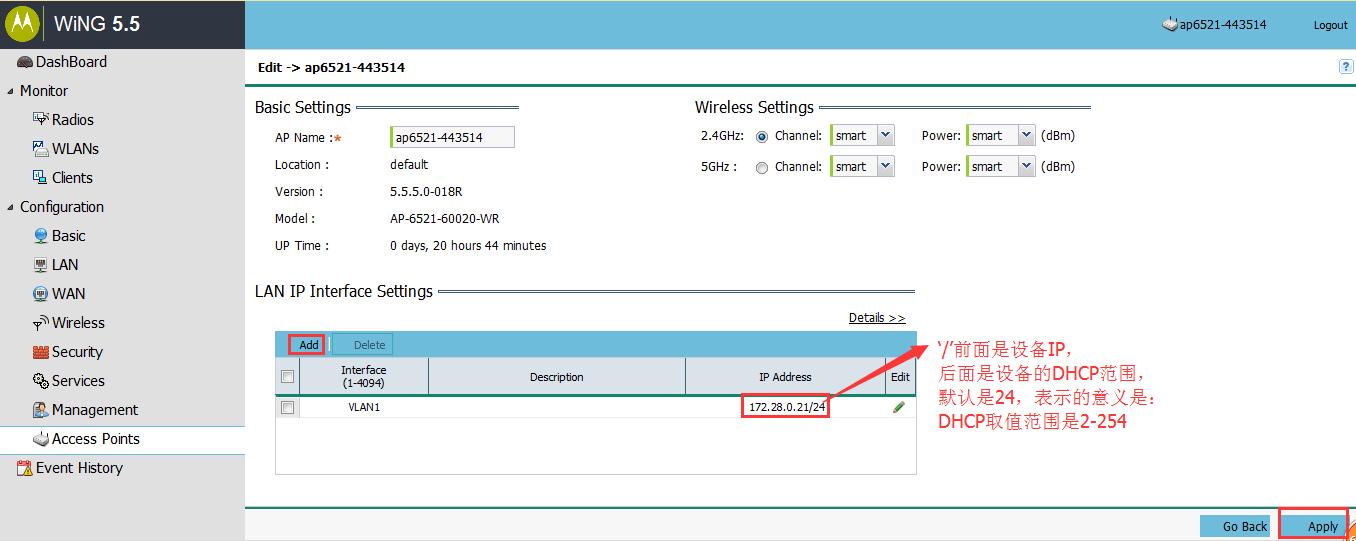Select the 2.4GHz radio button
Viewport: 1356px width, 541px height.
tap(762, 136)
